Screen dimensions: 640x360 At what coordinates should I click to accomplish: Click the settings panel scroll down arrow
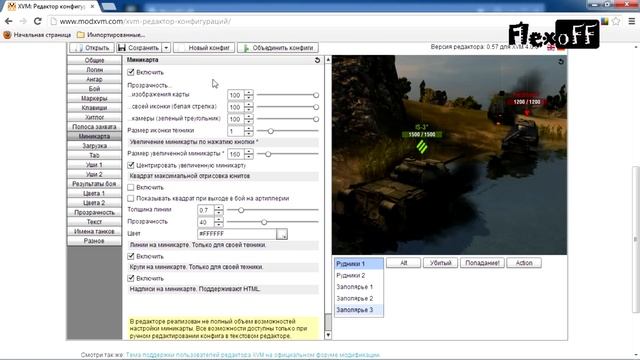328,335
